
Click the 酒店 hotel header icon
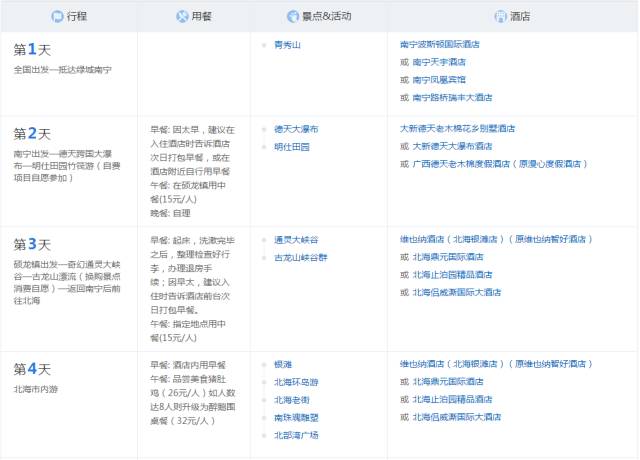[500, 16]
